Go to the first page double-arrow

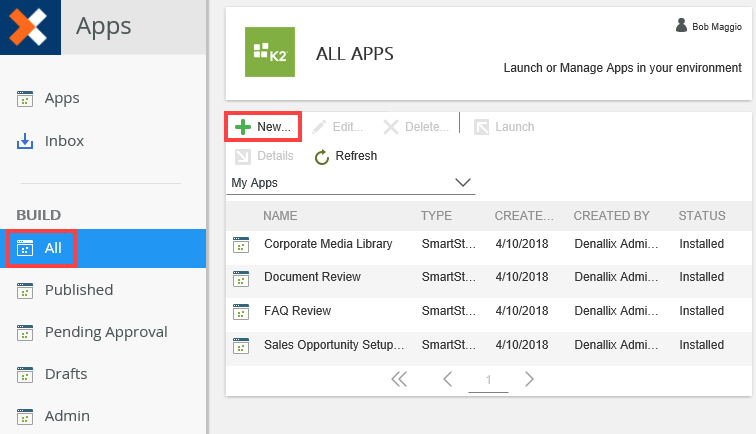coord(399,380)
